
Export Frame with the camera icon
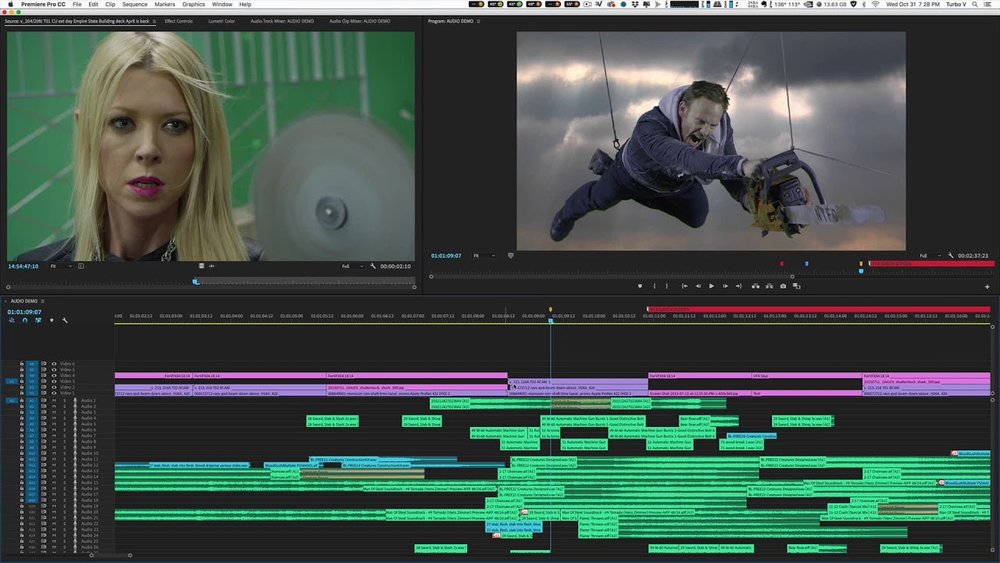click(x=783, y=286)
